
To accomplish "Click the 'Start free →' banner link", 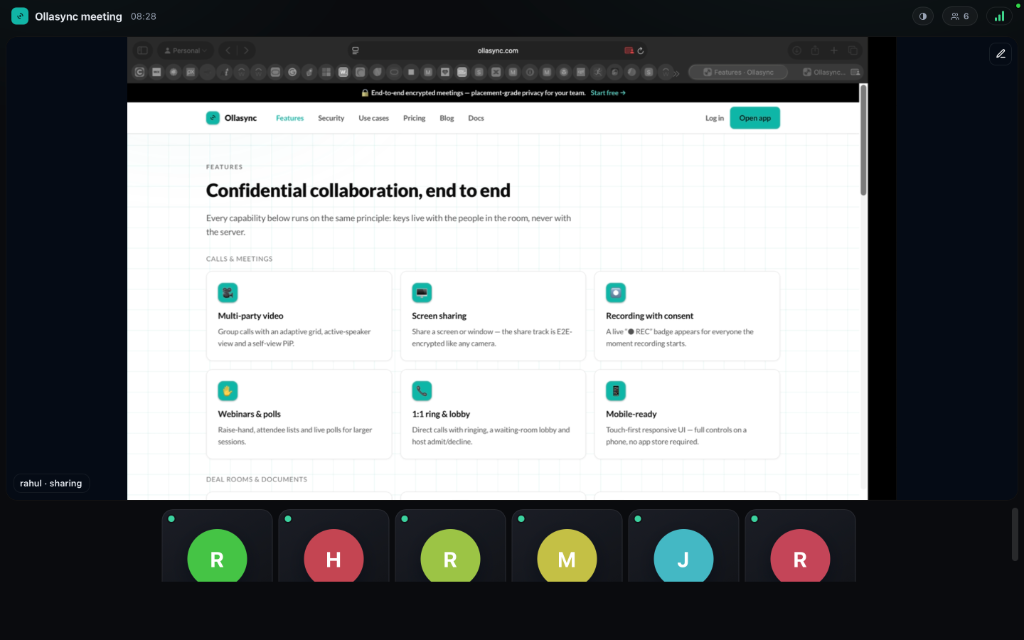I will pos(608,93).
